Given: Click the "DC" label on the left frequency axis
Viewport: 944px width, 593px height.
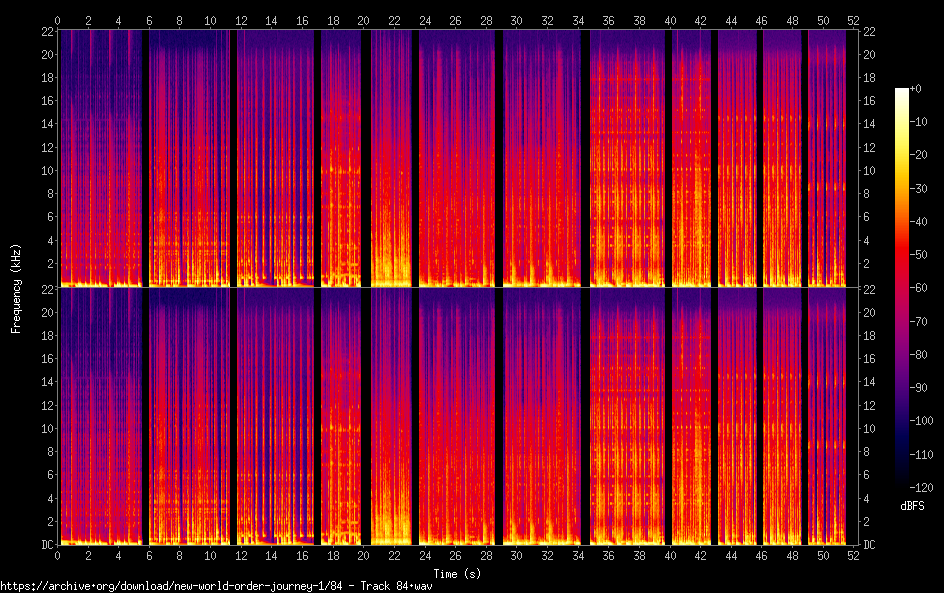Looking at the screenshot, I should point(45,545).
